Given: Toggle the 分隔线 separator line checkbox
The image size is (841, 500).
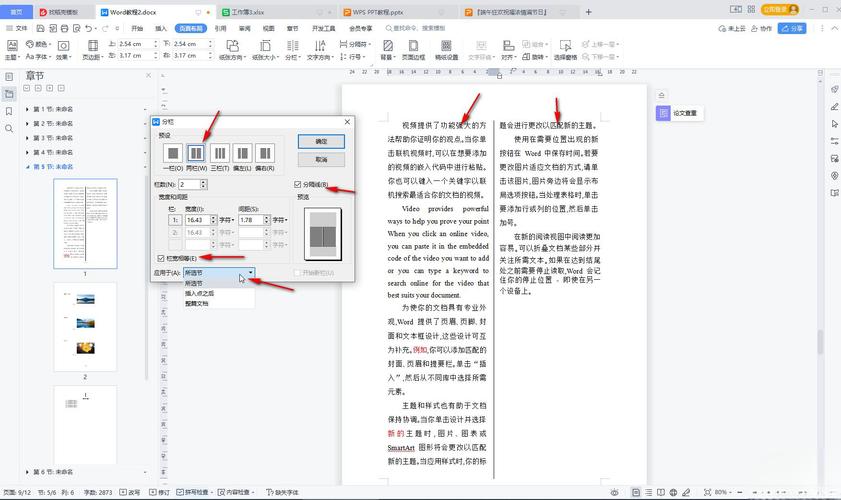Looking at the screenshot, I should click(x=298, y=185).
